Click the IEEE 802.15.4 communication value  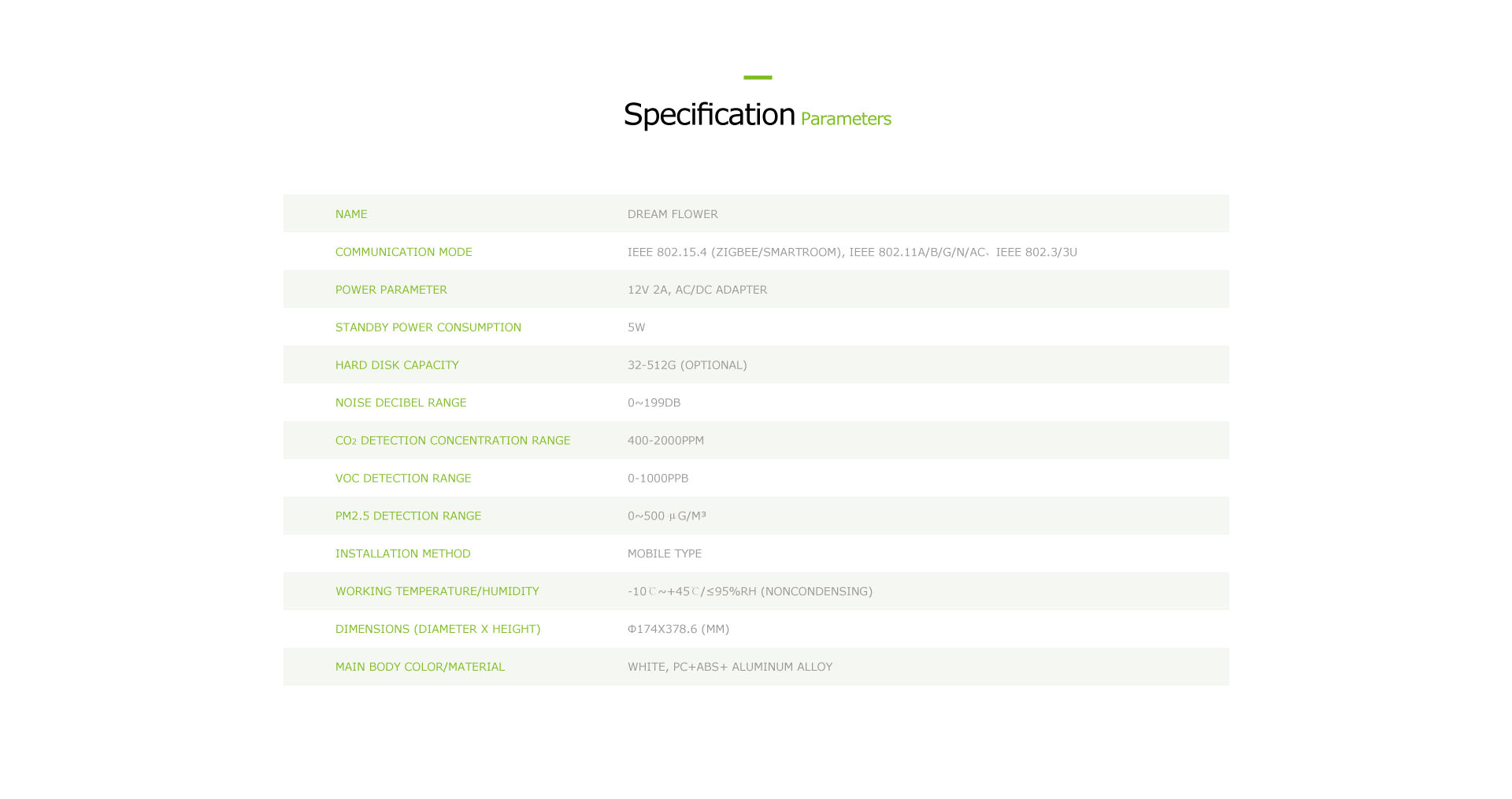pos(852,252)
